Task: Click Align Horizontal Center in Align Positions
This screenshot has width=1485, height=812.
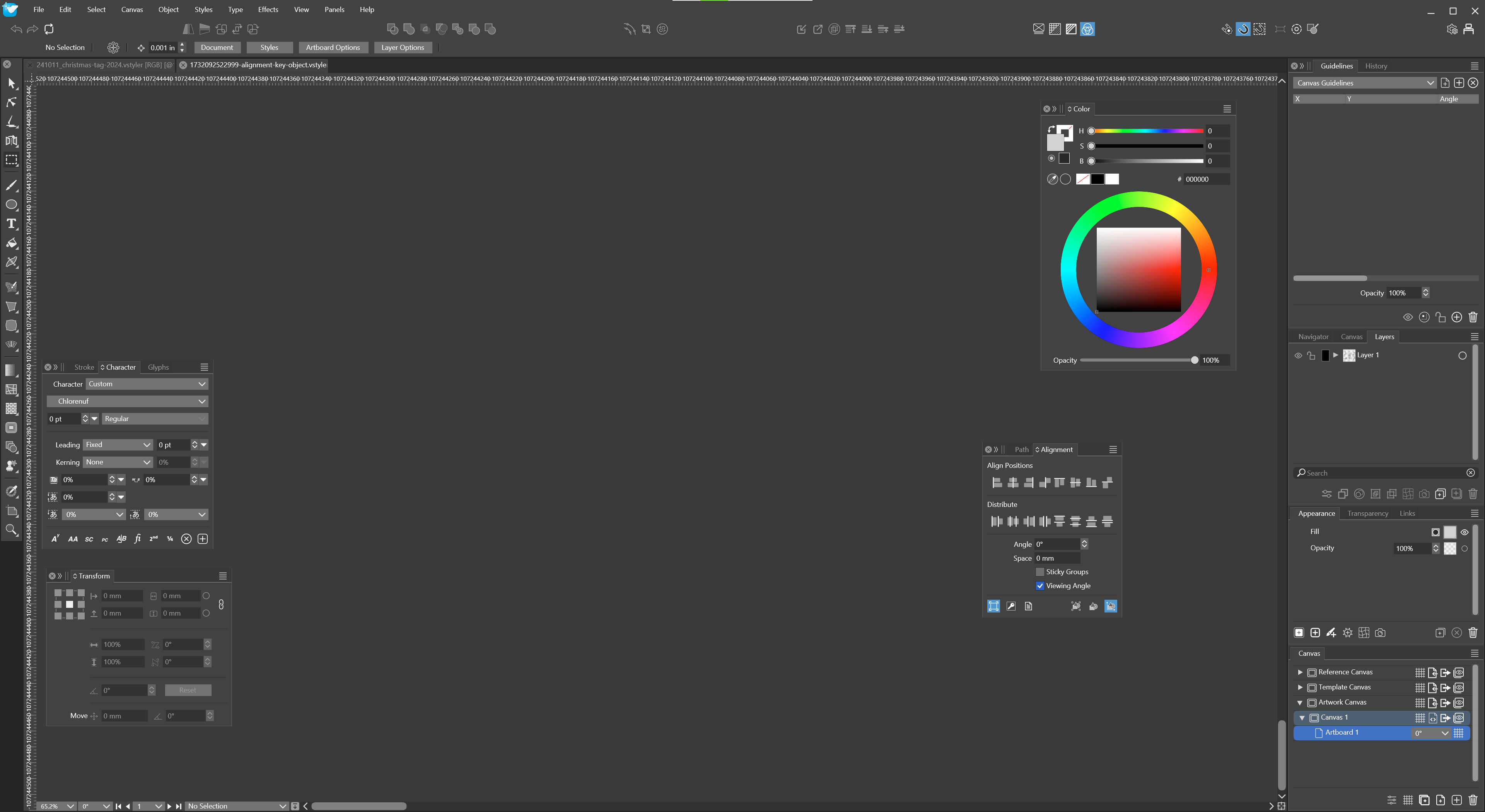Action: pyautogui.click(x=1012, y=482)
